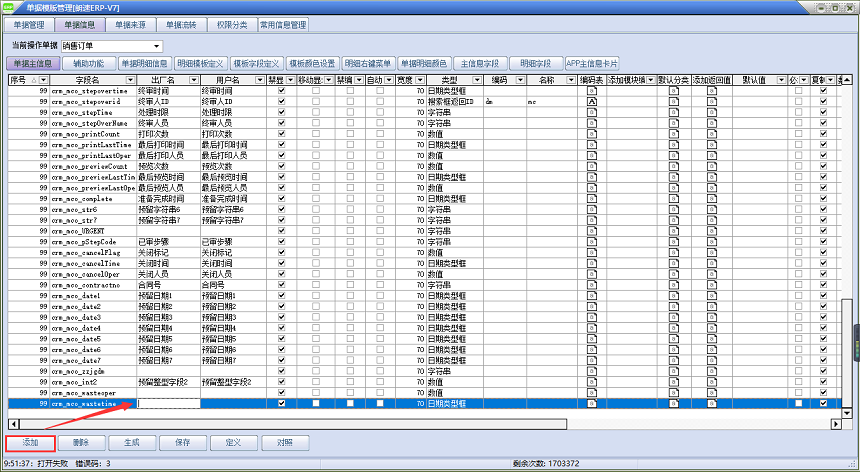Switch to 单据来源 tab

pyautogui.click(x=131, y=25)
